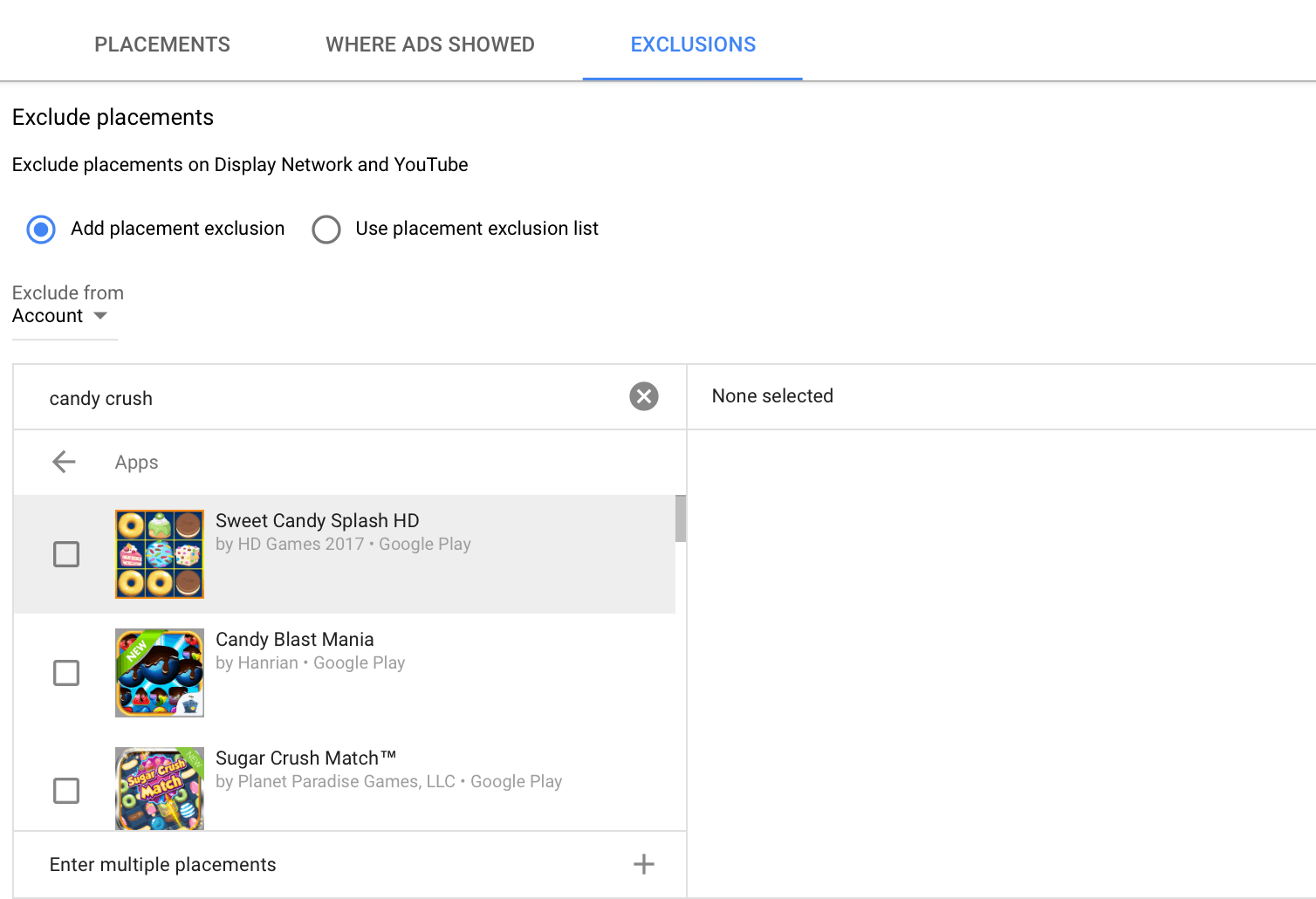Image resolution: width=1316 pixels, height=899 pixels.
Task: Click the Sweet Candy Splash HD title
Action: point(318,520)
